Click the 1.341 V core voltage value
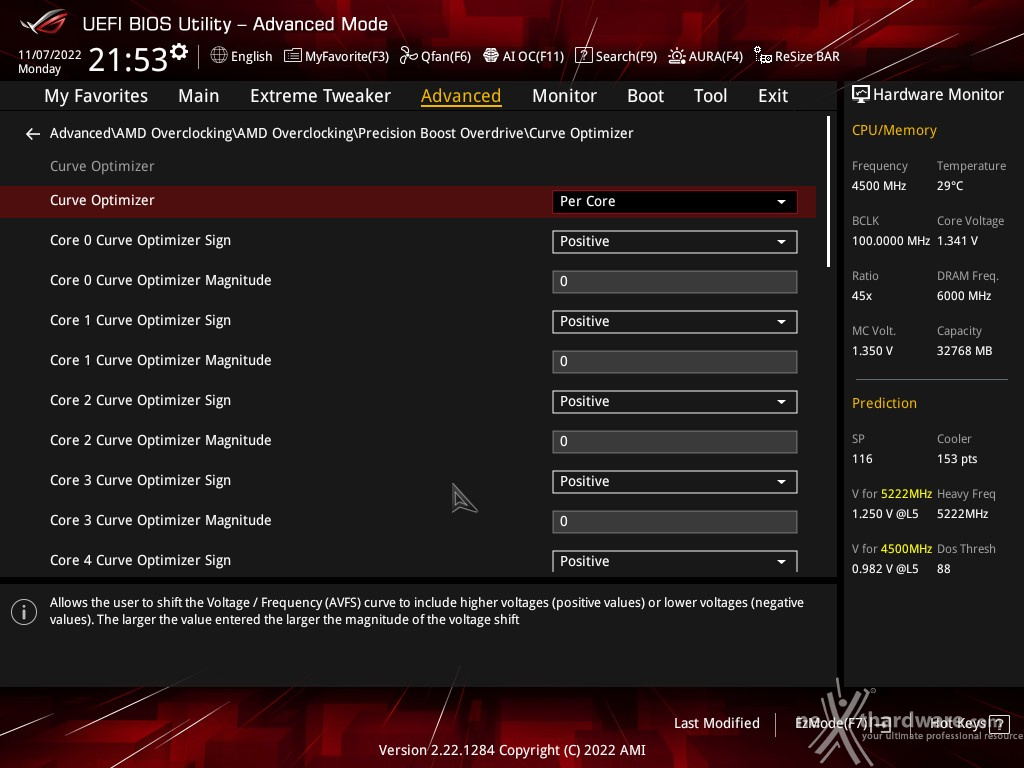 pos(957,241)
